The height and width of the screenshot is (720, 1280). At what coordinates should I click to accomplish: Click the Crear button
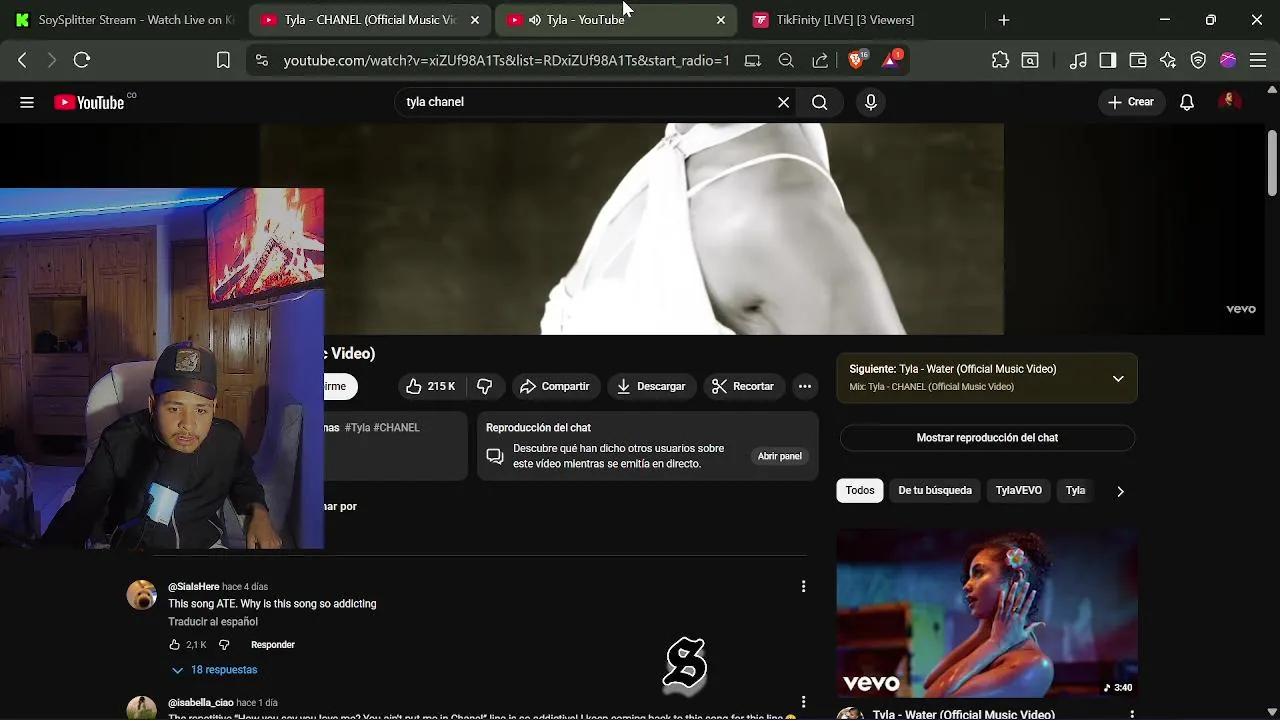point(1130,102)
